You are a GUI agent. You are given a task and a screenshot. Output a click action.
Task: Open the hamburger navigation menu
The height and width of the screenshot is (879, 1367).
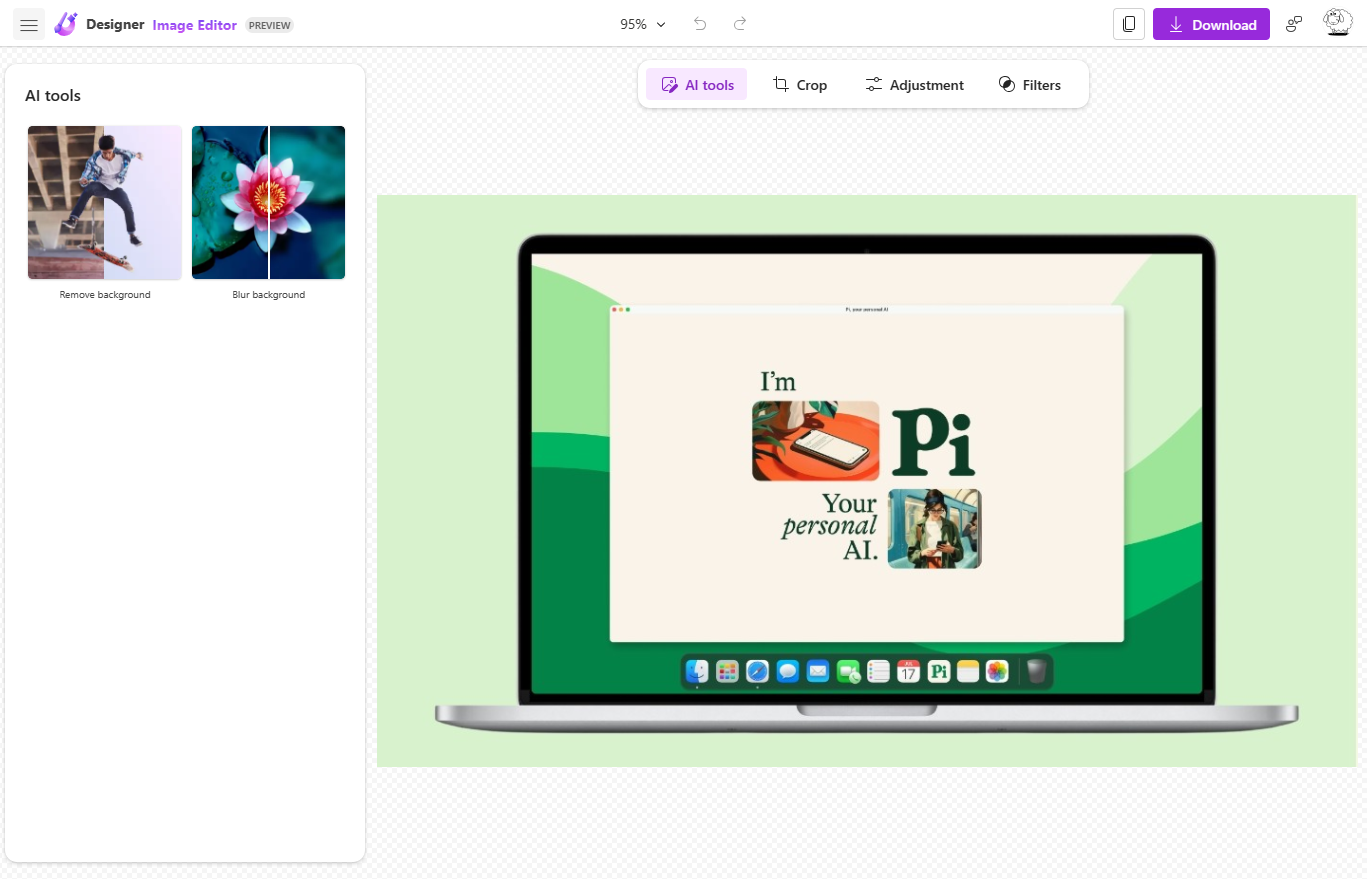[29, 25]
